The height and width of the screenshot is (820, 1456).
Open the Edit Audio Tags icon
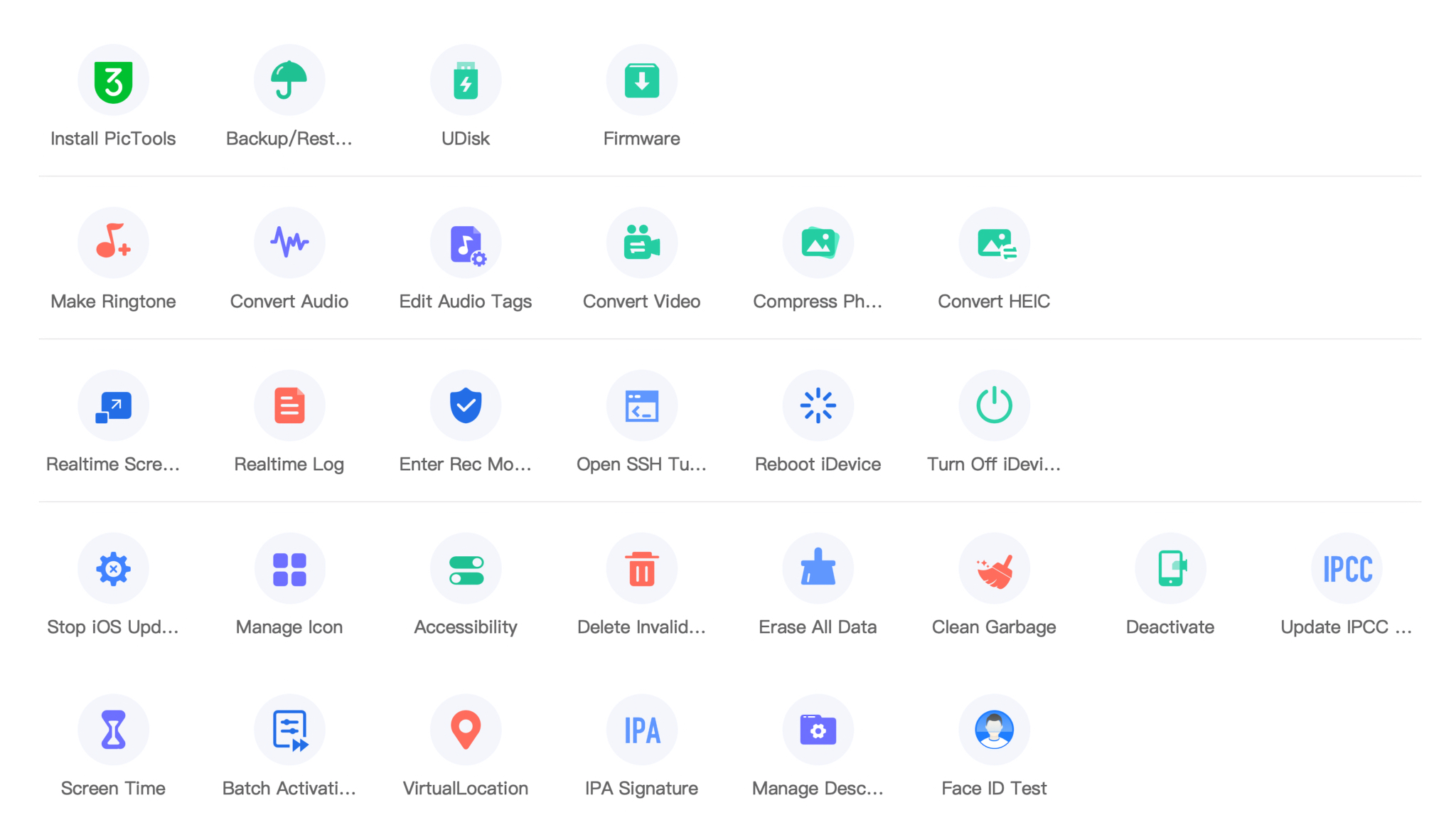tap(466, 243)
